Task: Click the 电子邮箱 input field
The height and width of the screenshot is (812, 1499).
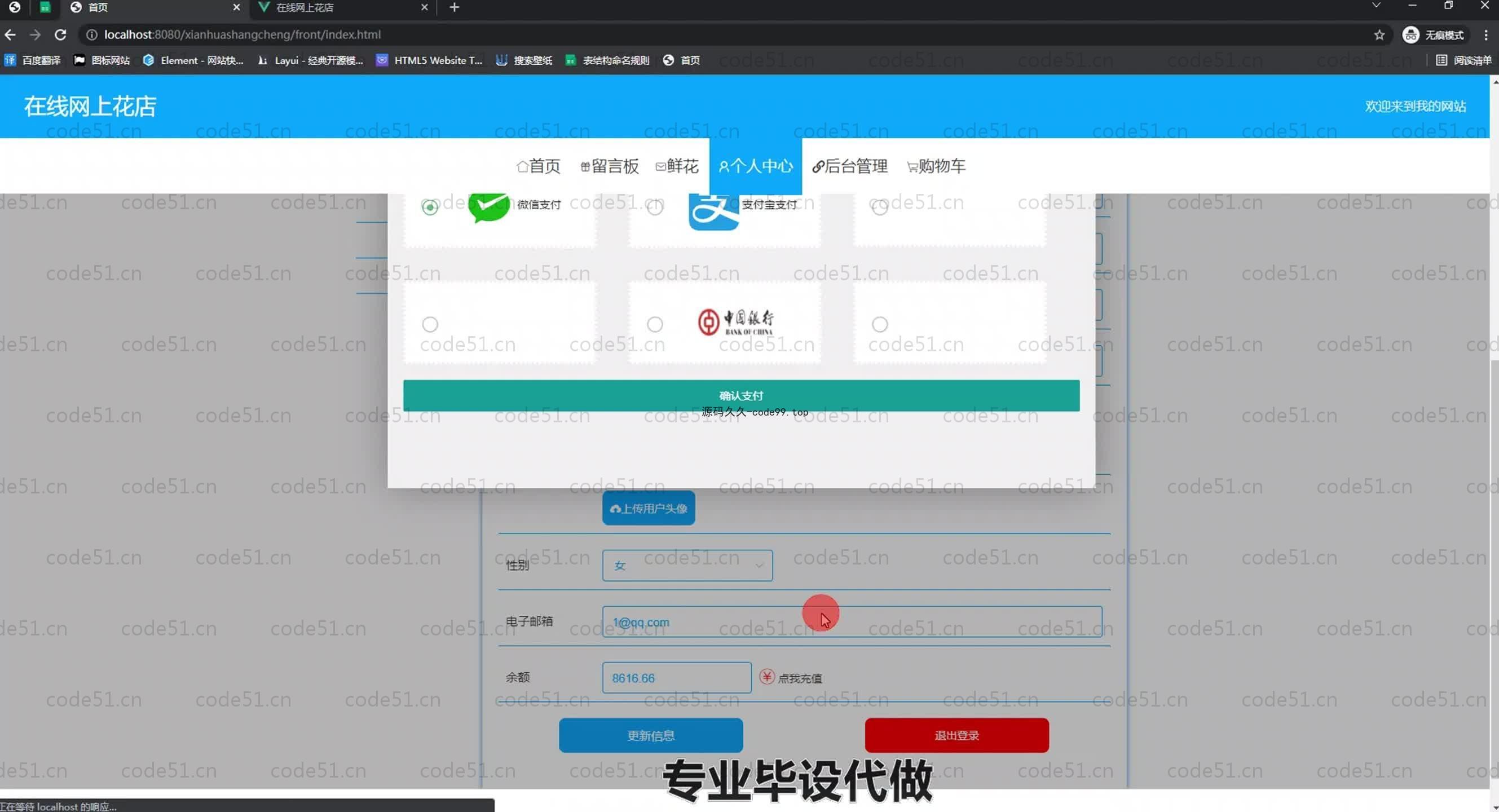Action: [852, 622]
